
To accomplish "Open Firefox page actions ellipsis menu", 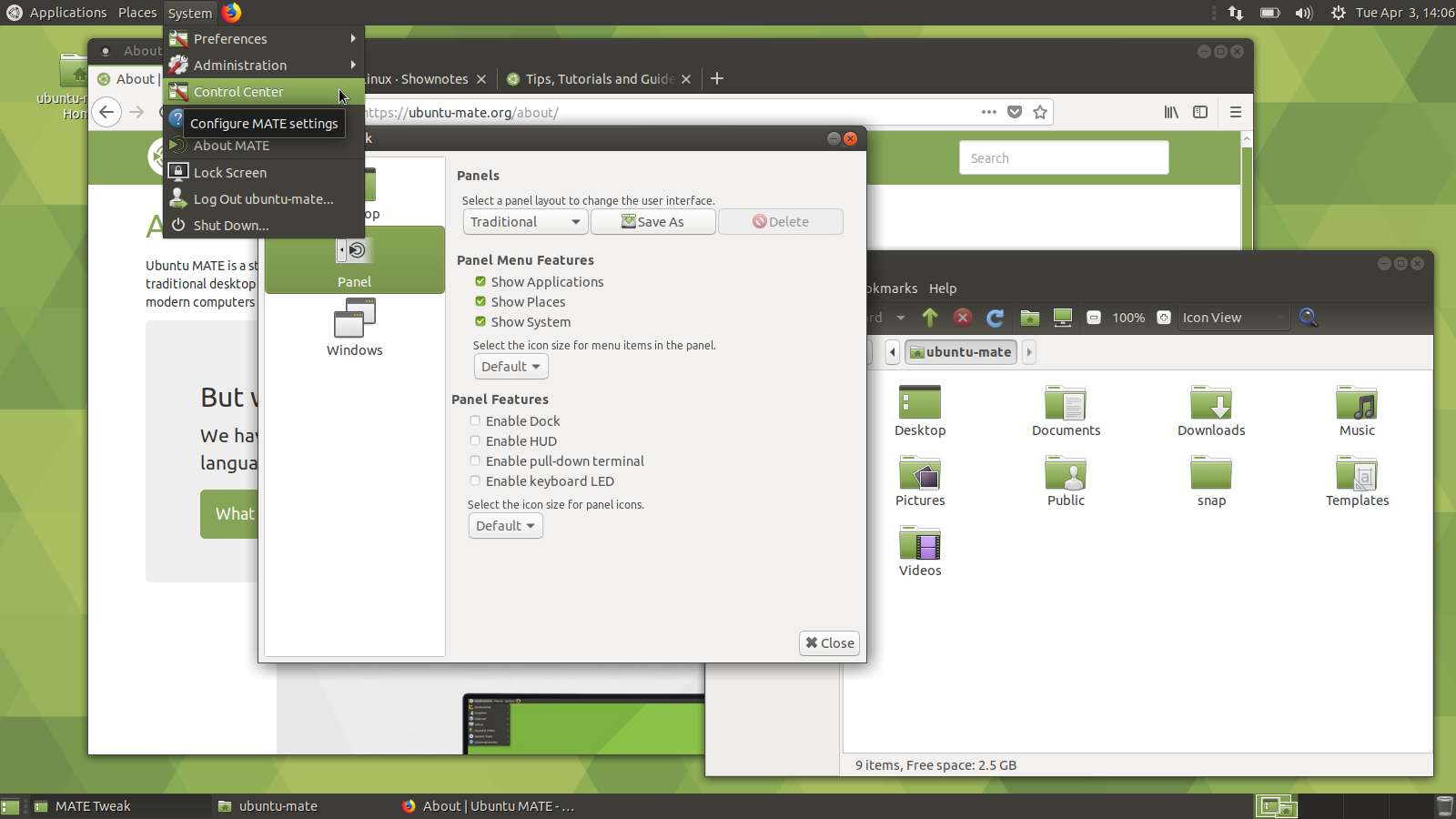I will [989, 112].
